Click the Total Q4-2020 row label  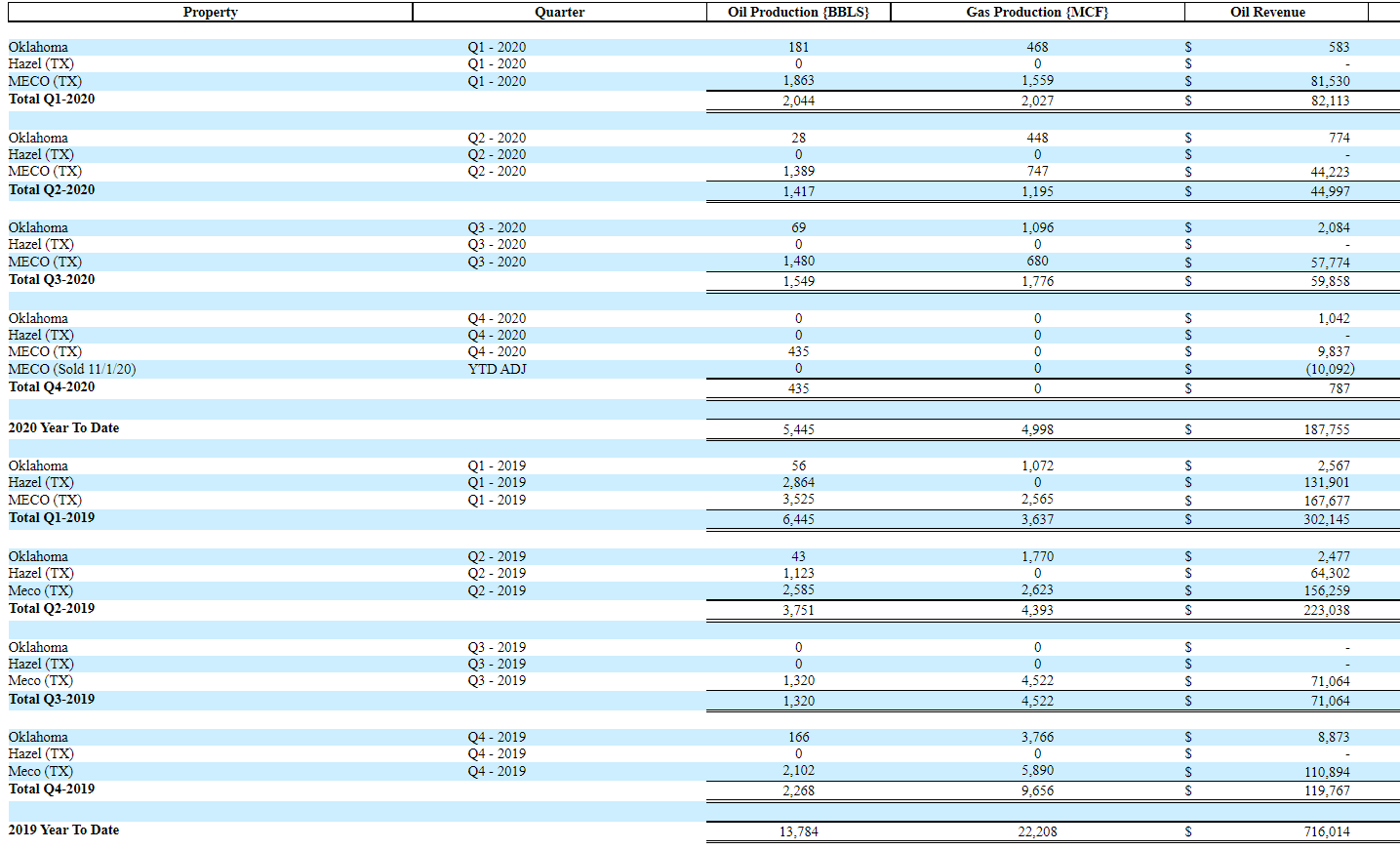[x=52, y=386]
